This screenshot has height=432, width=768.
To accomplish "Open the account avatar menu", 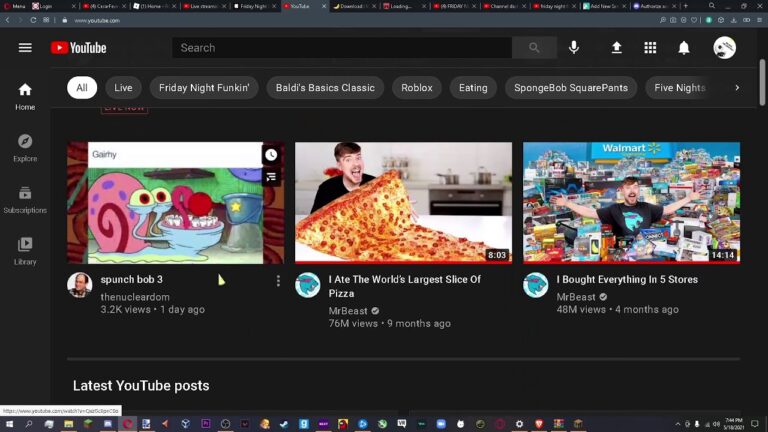I will [x=724, y=48].
